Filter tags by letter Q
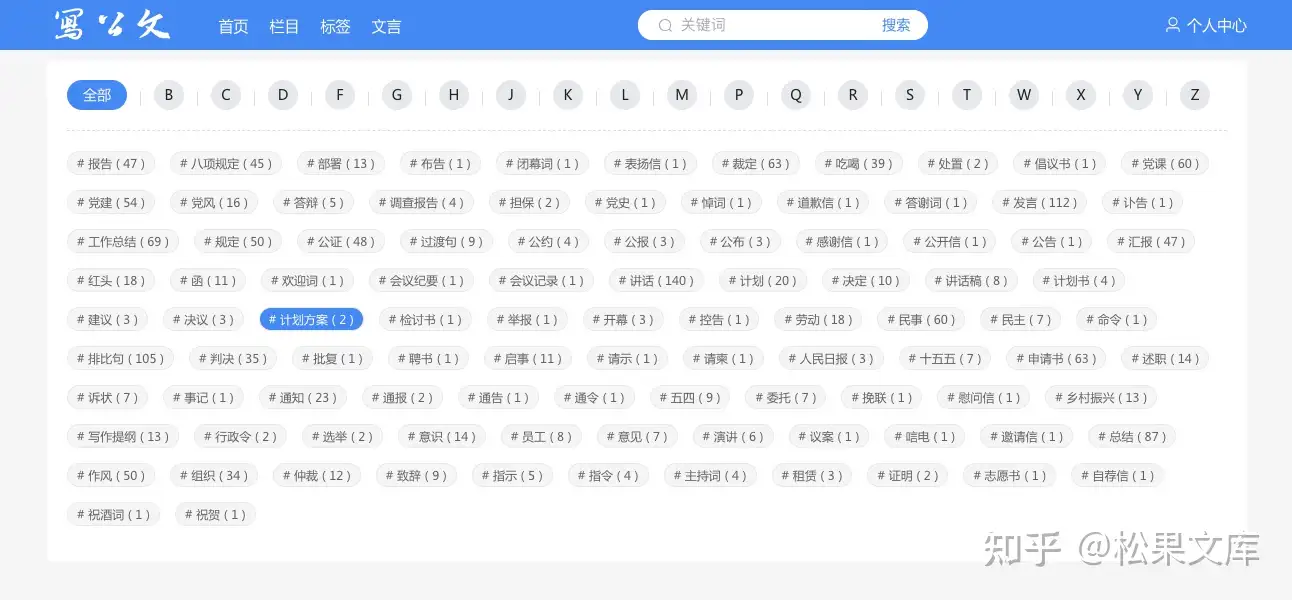This screenshot has width=1292, height=600. tap(796, 95)
